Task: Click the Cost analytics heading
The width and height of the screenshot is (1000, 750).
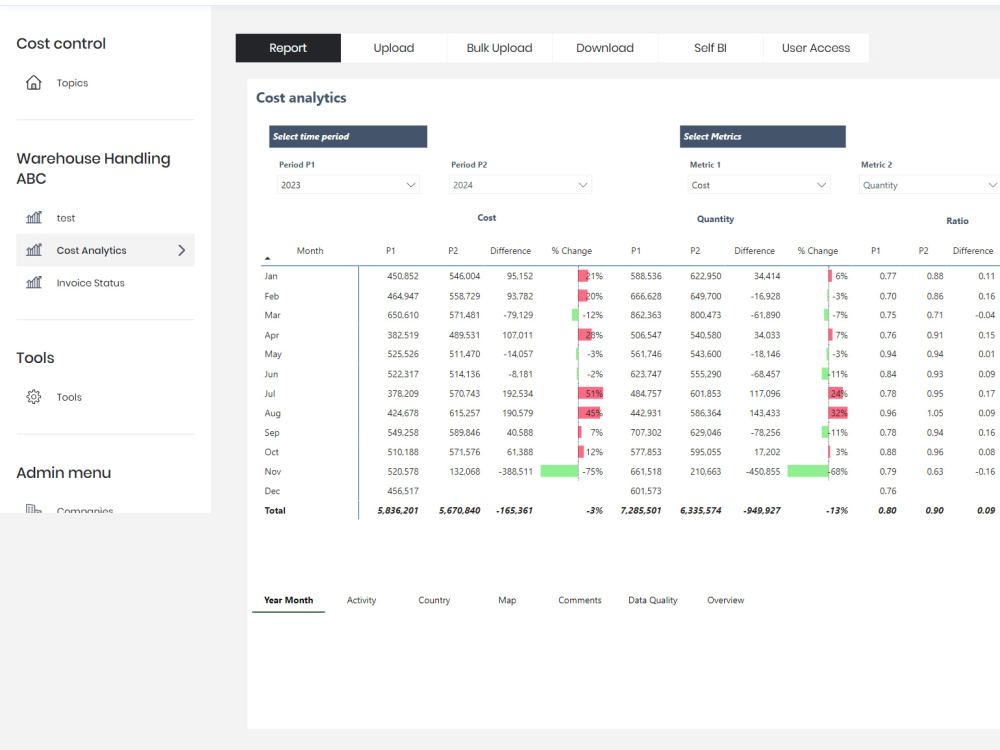Action: pyautogui.click(x=301, y=98)
